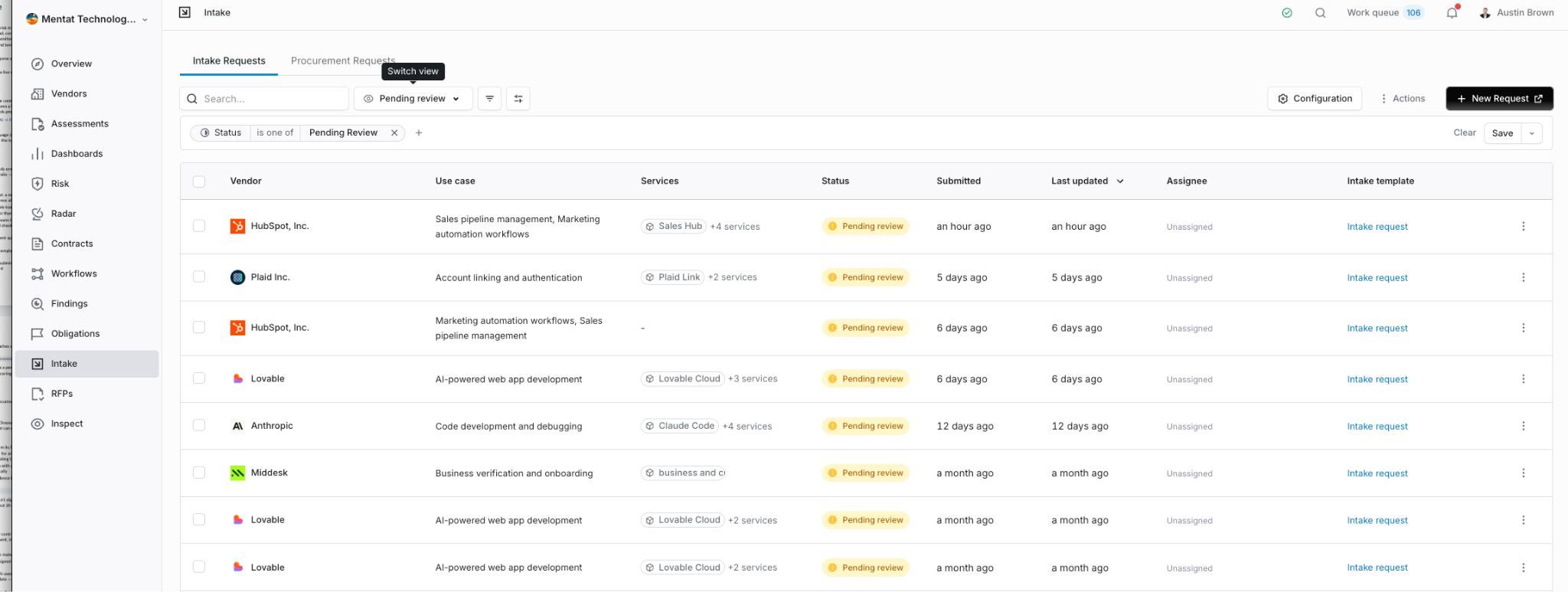Click the green status check icon in header
Image resolution: width=1568 pixels, height=592 pixels.
pos(1287,13)
